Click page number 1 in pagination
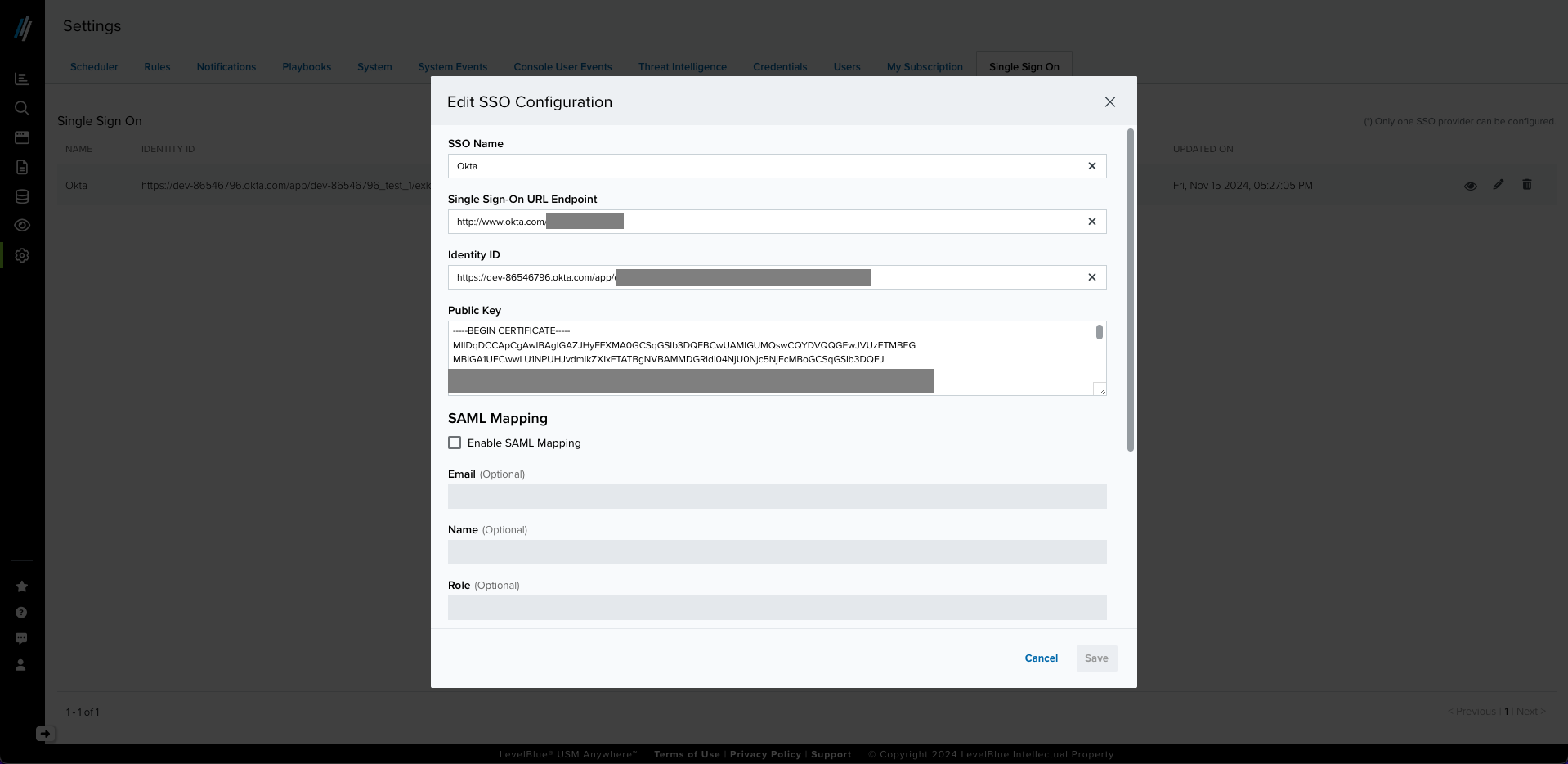This screenshot has width=1568, height=764. click(x=1507, y=712)
